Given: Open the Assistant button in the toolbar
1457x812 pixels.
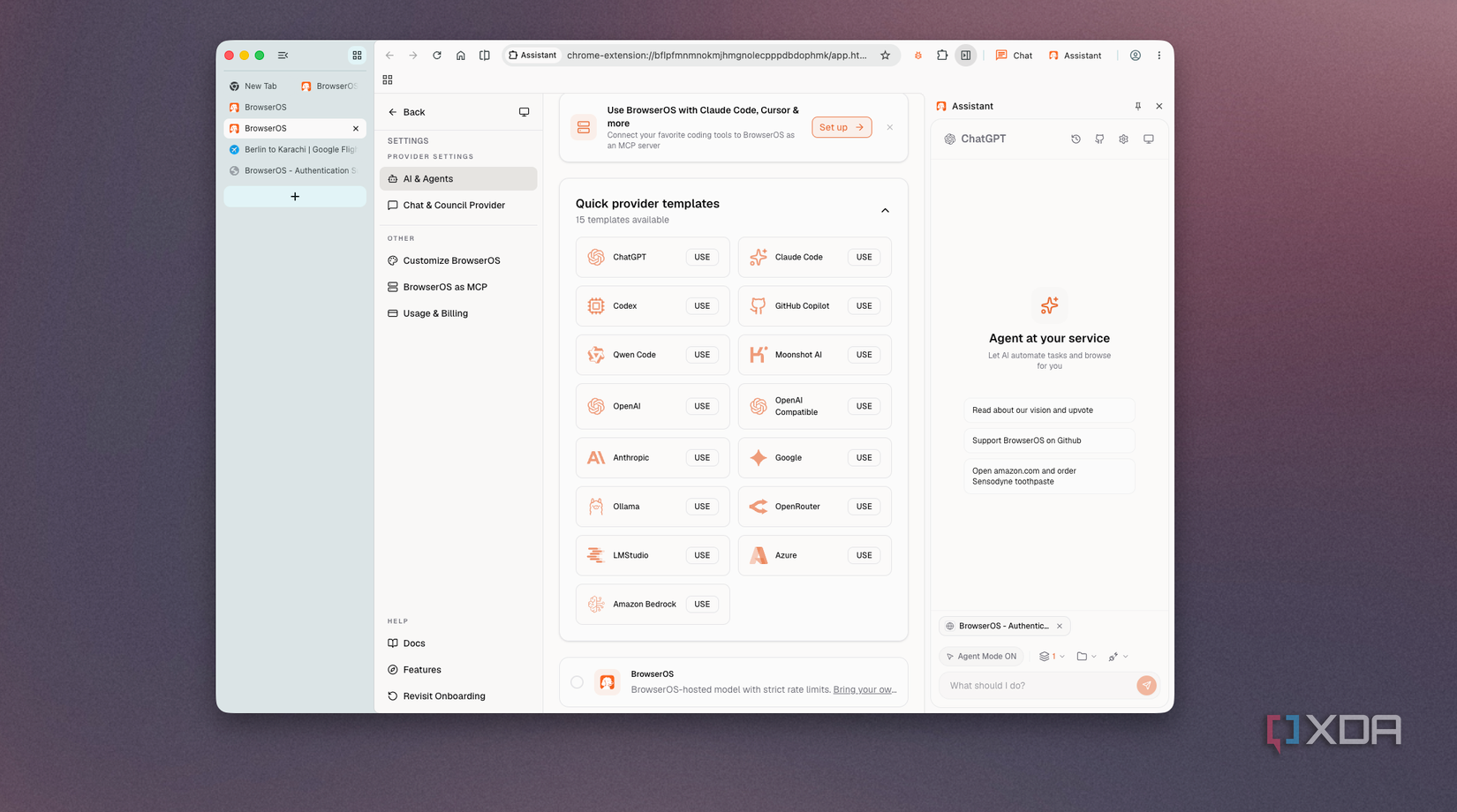Looking at the screenshot, I should [1075, 56].
